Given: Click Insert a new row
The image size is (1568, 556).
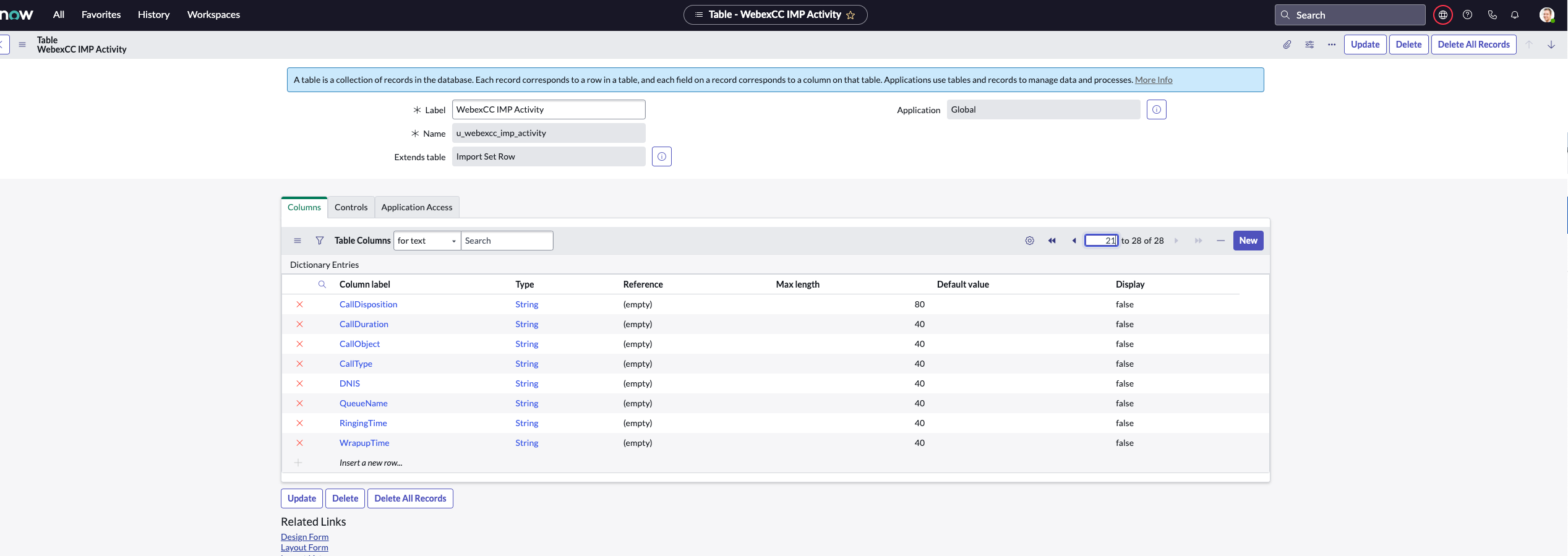Looking at the screenshot, I should (371, 463).
